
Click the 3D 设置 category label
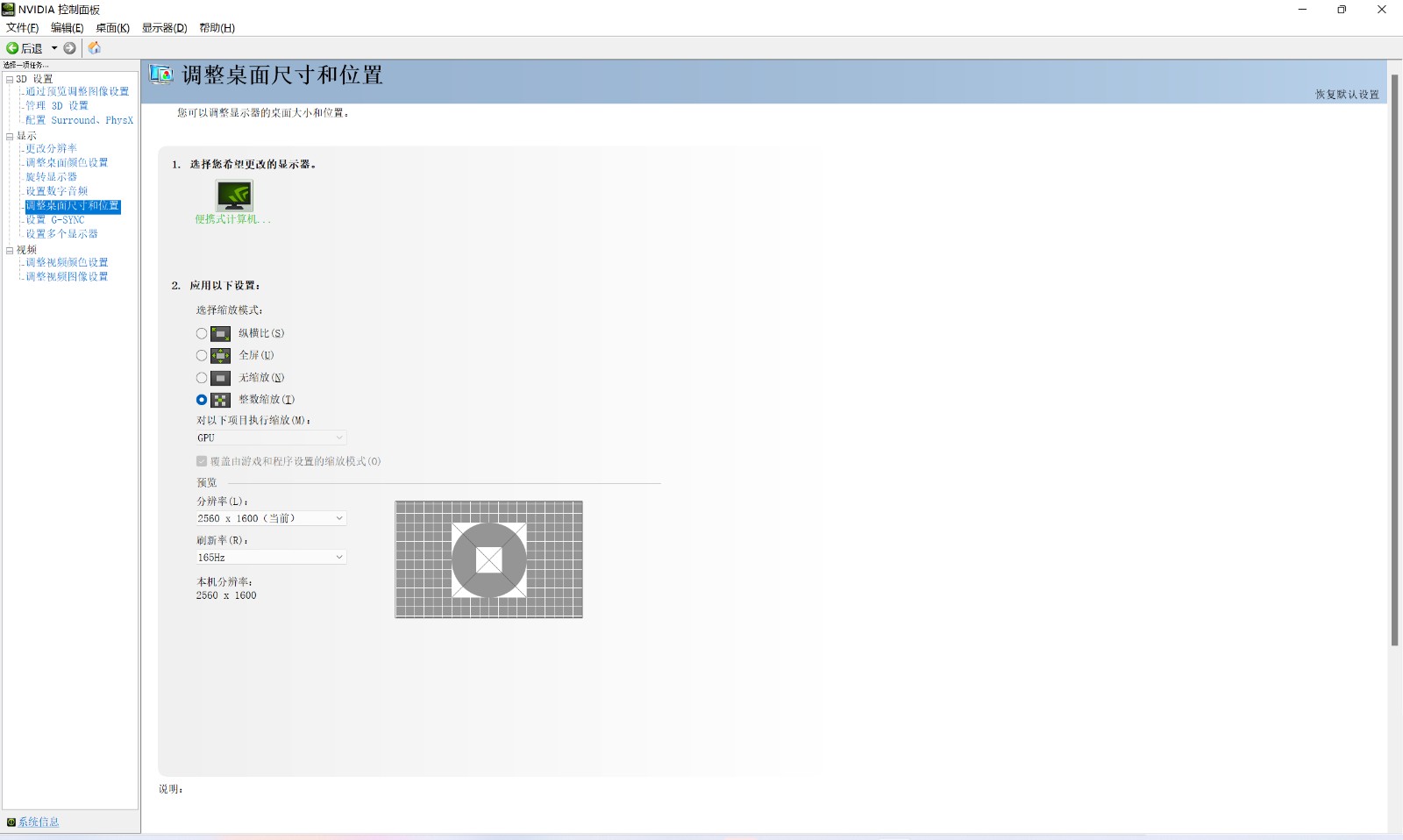coord(34,79)
